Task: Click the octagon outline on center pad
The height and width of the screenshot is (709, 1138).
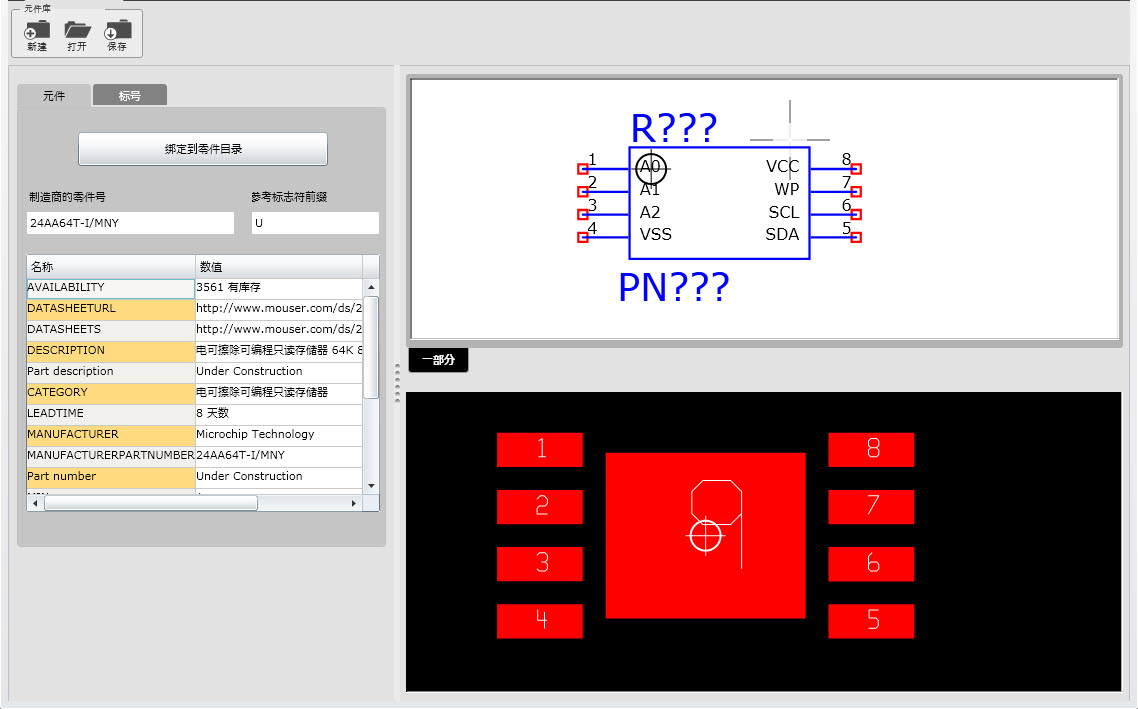Action: point(716,501)
